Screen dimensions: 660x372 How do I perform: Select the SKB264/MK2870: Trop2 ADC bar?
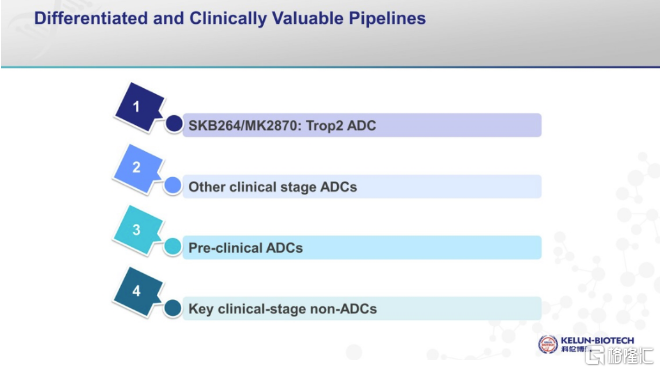[362, 125]
